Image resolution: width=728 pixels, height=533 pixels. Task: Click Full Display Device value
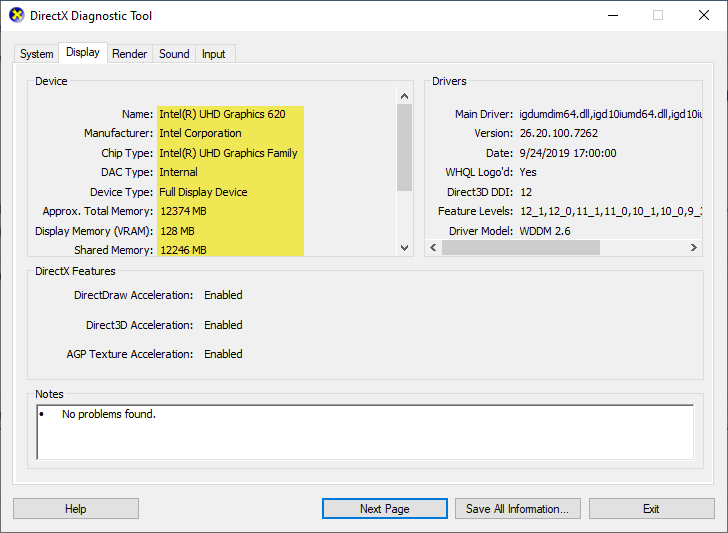tap(203, 192)
